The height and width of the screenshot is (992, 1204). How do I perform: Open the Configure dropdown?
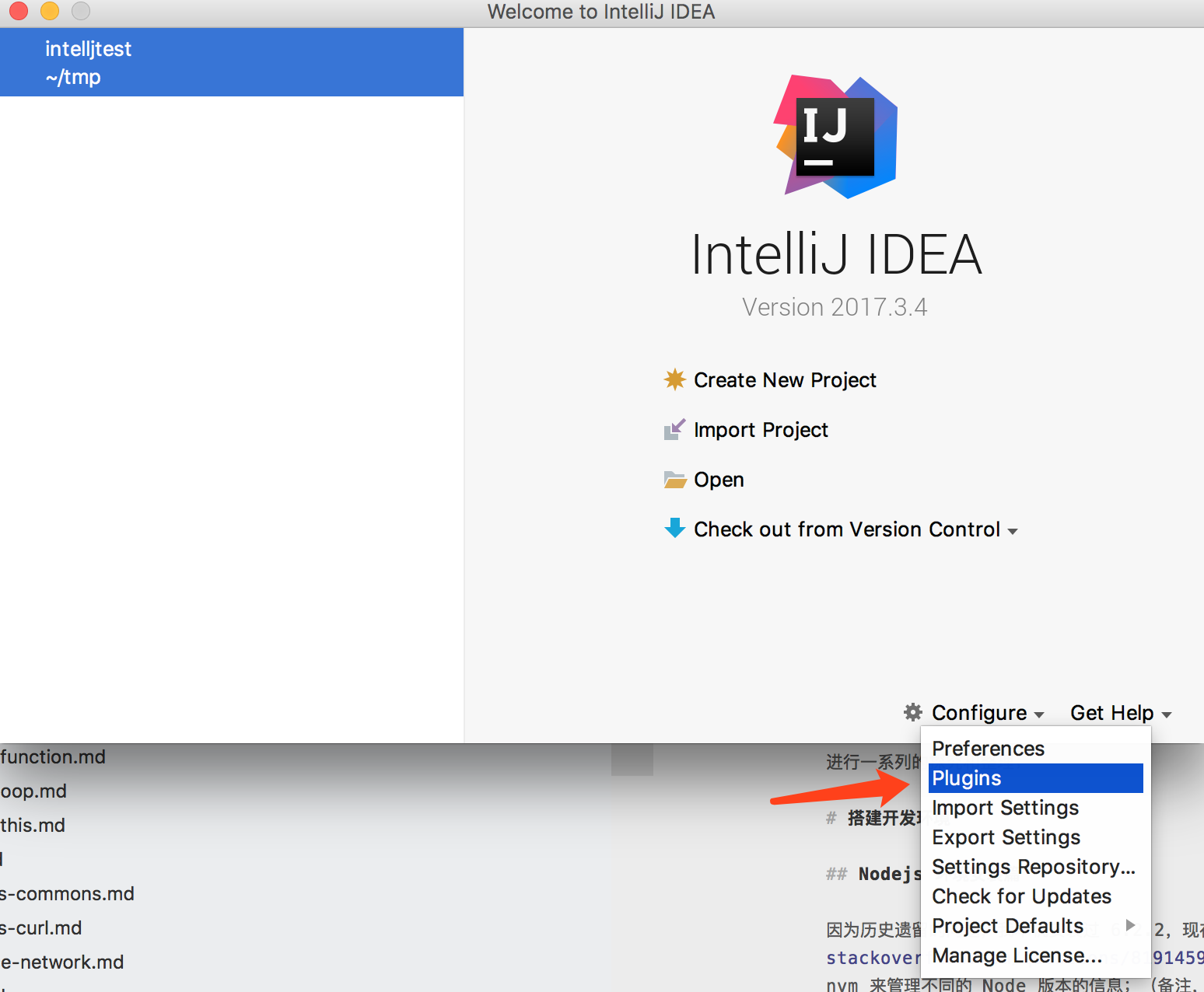[978, 712]
